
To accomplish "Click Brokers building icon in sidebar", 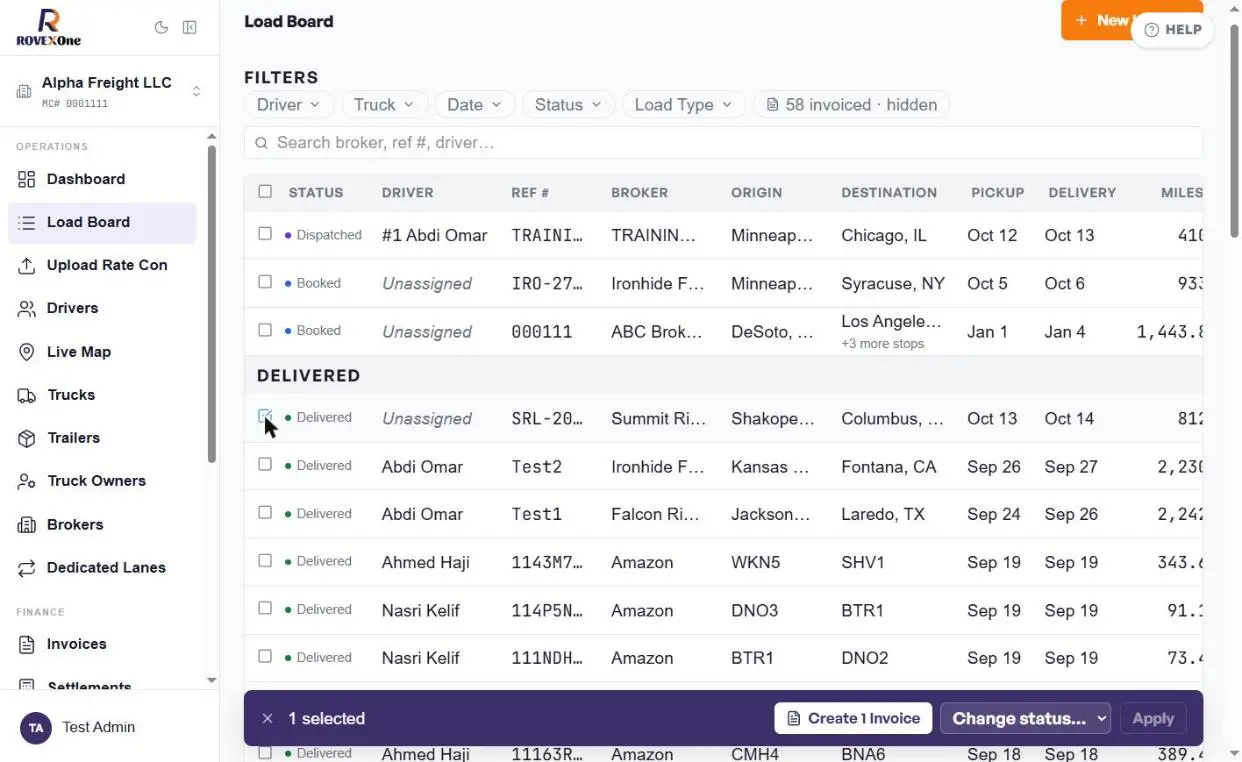I will tap(27, 525).
